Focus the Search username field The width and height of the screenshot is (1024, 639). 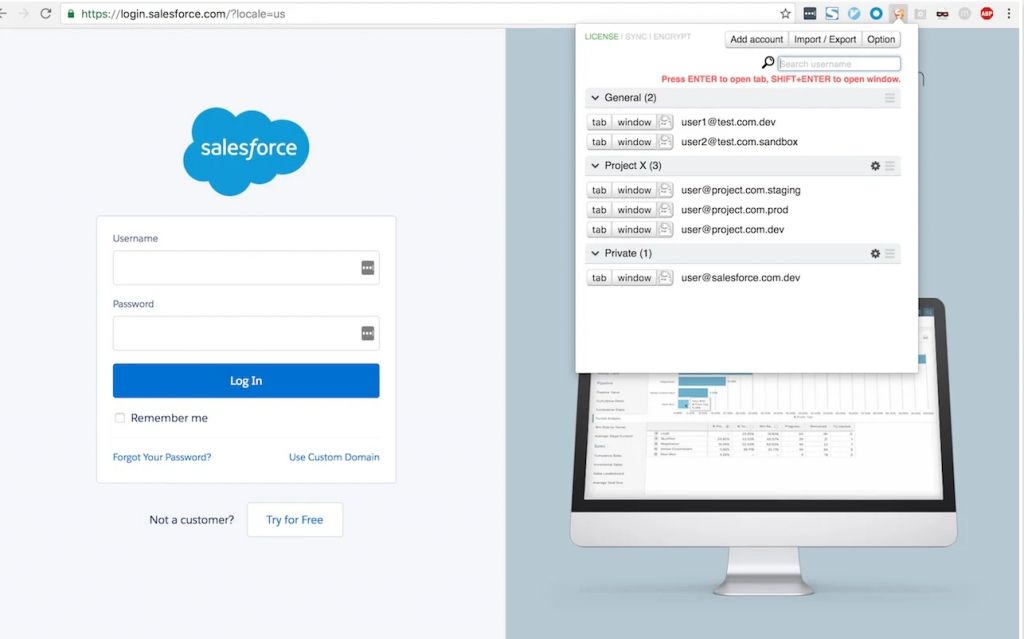[x=839, y=64]
